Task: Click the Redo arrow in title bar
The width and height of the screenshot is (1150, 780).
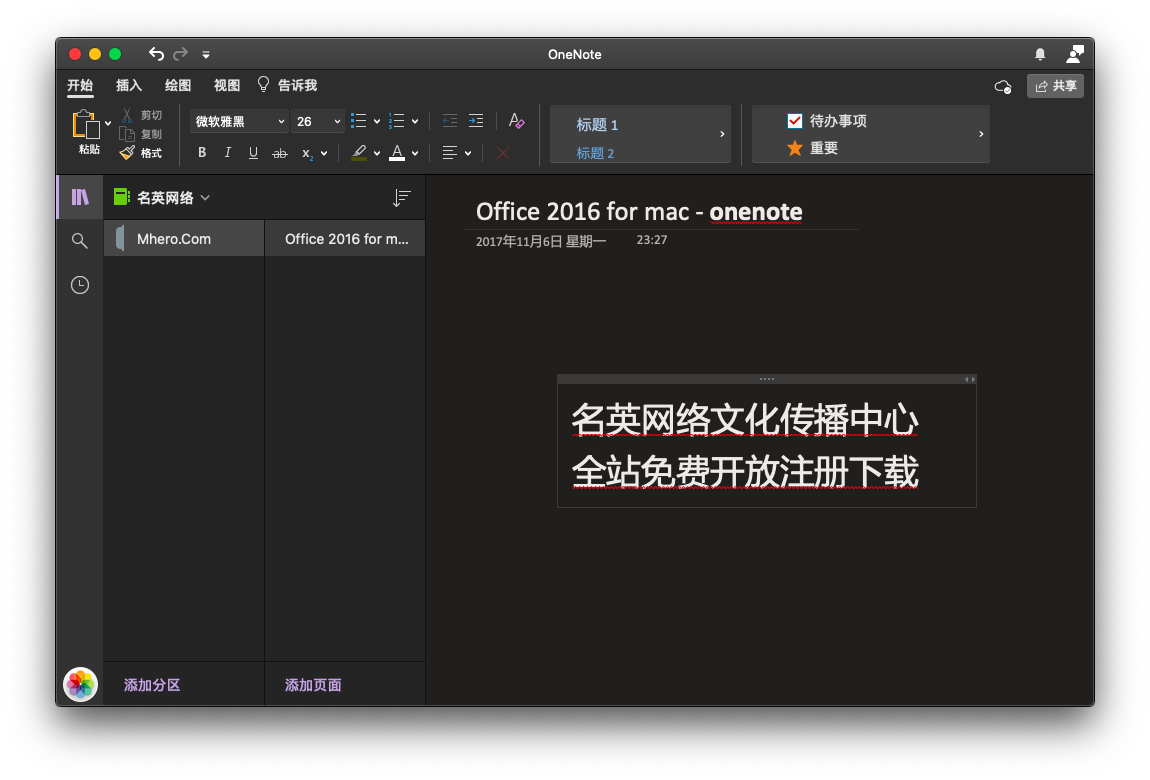Action: [180, 54]
